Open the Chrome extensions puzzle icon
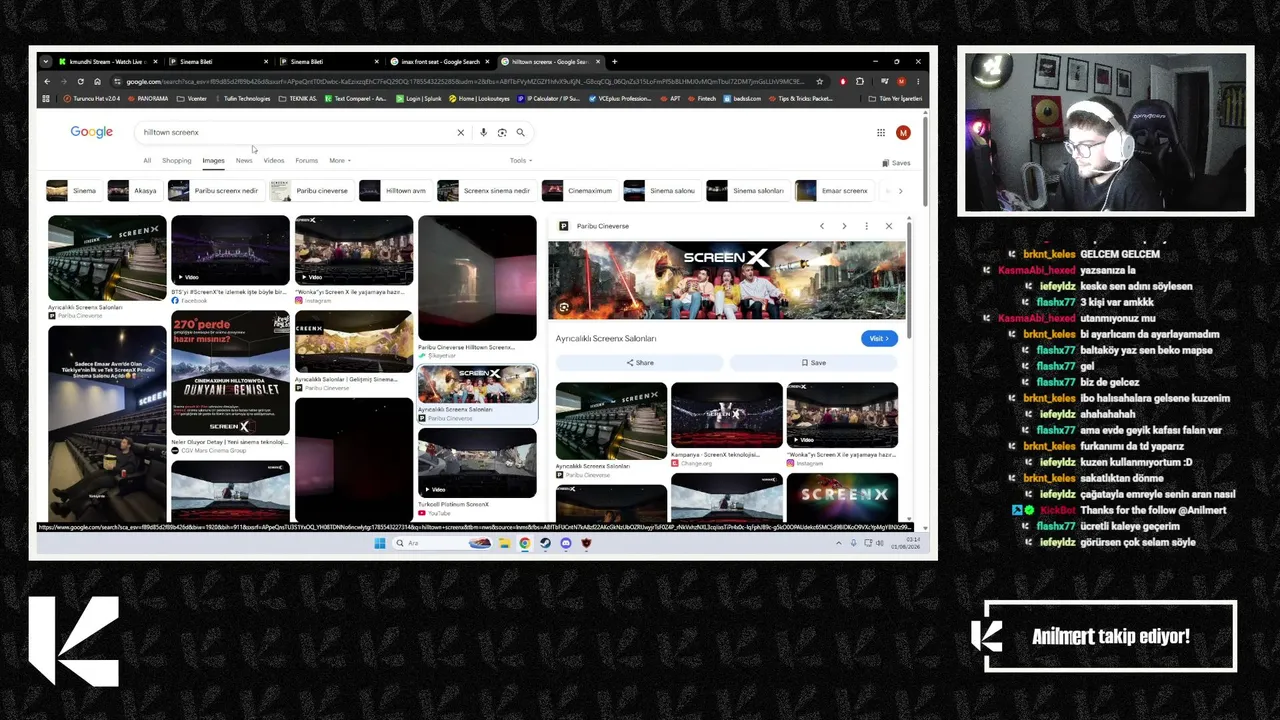1280x720 pixels. (860, 81)
